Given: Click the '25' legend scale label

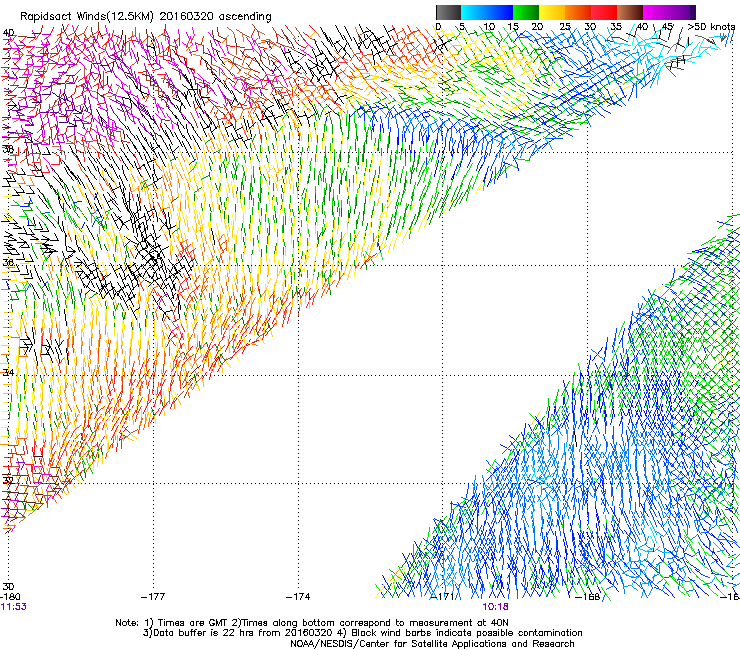Looking at the screenshot, I should click(565, 26).
